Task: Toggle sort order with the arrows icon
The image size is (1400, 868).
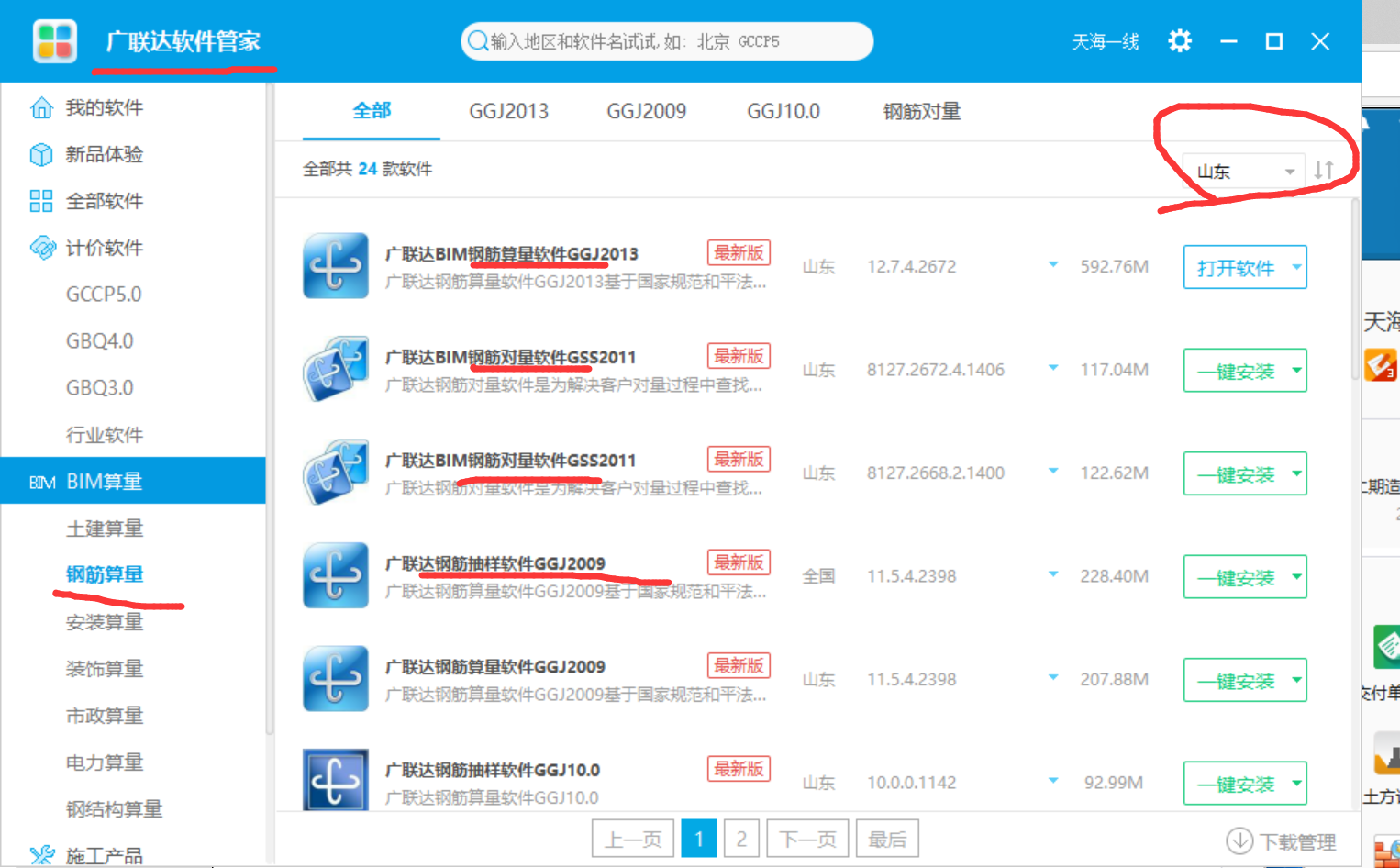Action: coord(1323,170)
